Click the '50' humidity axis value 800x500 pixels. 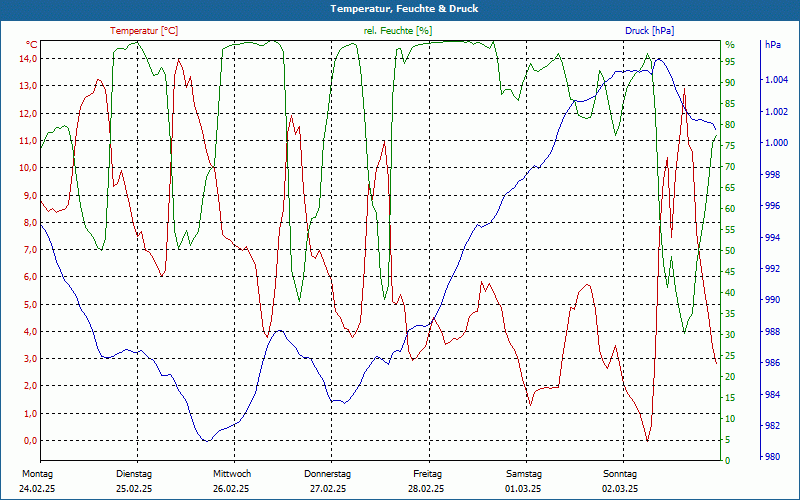730,251
